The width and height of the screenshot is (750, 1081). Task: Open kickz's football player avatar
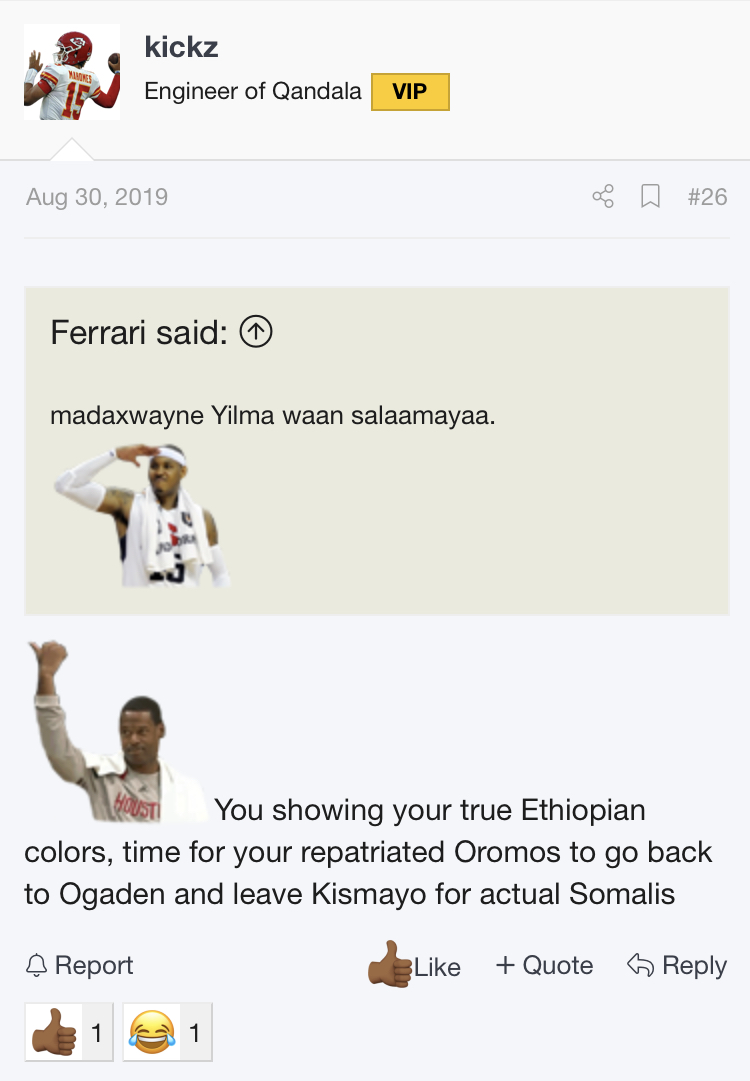point(72,72)
